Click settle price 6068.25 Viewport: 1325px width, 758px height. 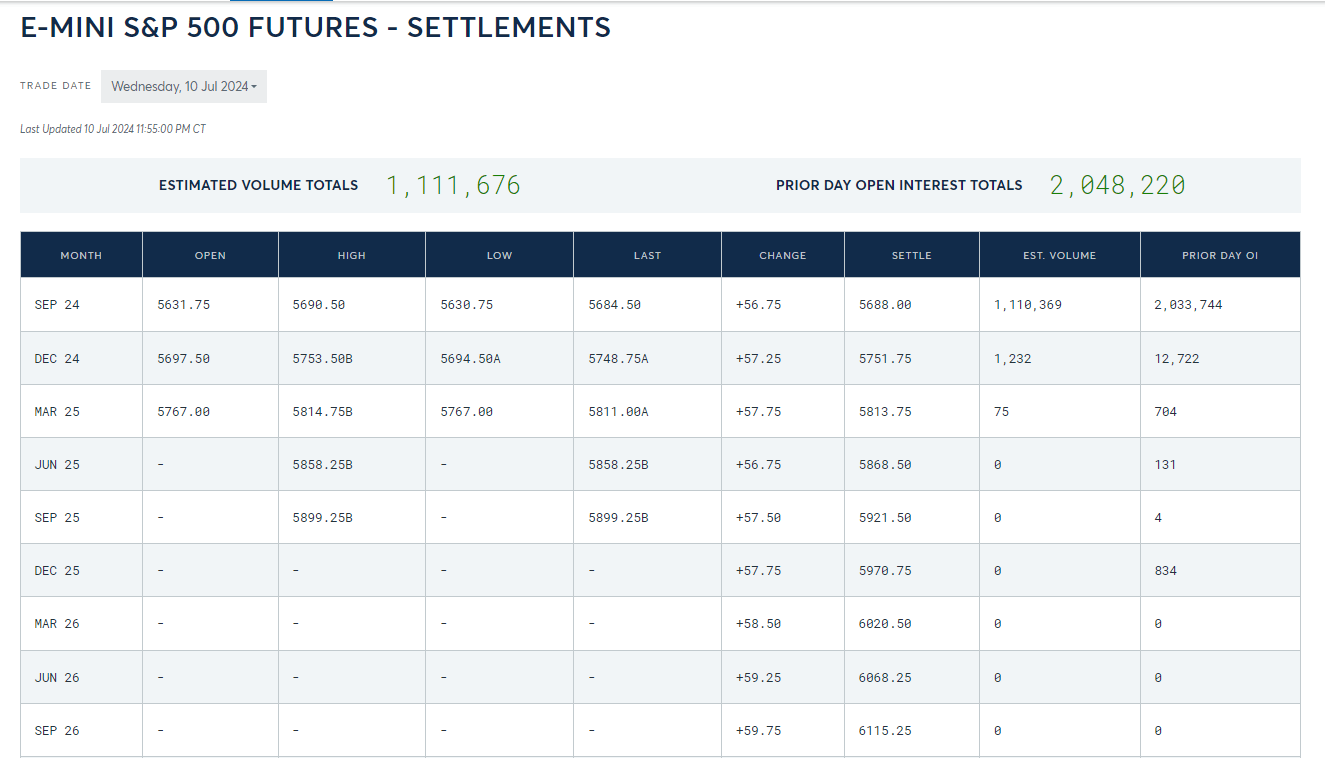(885, 677)
